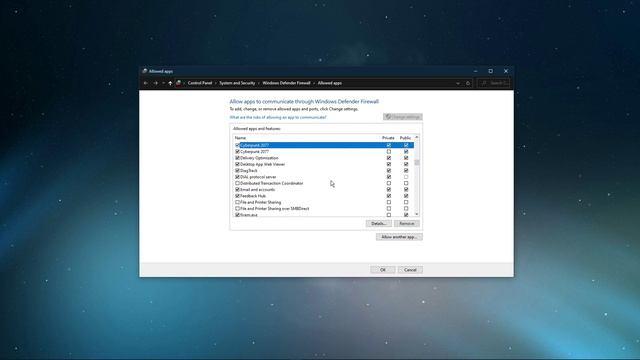
Task: Open the risks of allowing an app link
Action: [278, 117]
